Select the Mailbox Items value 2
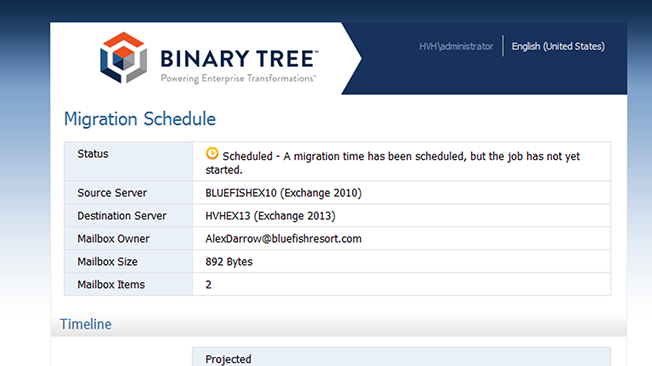Viewport: 652px width, 366px height. [x=208, y=284]
